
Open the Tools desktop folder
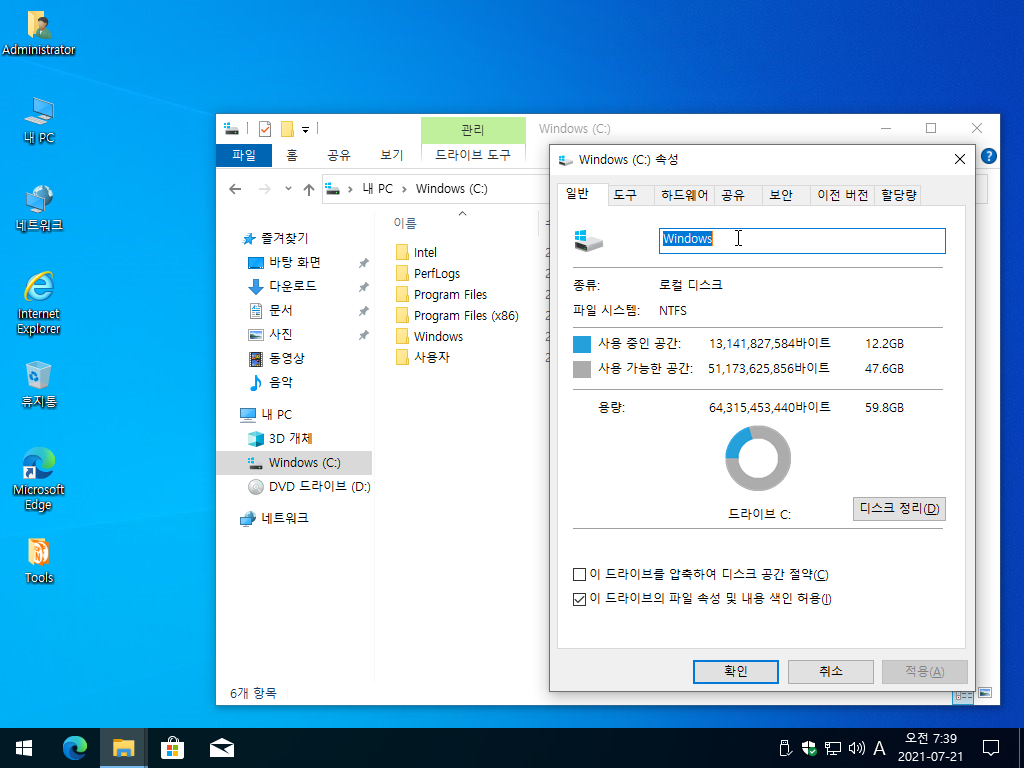point(39,560)
